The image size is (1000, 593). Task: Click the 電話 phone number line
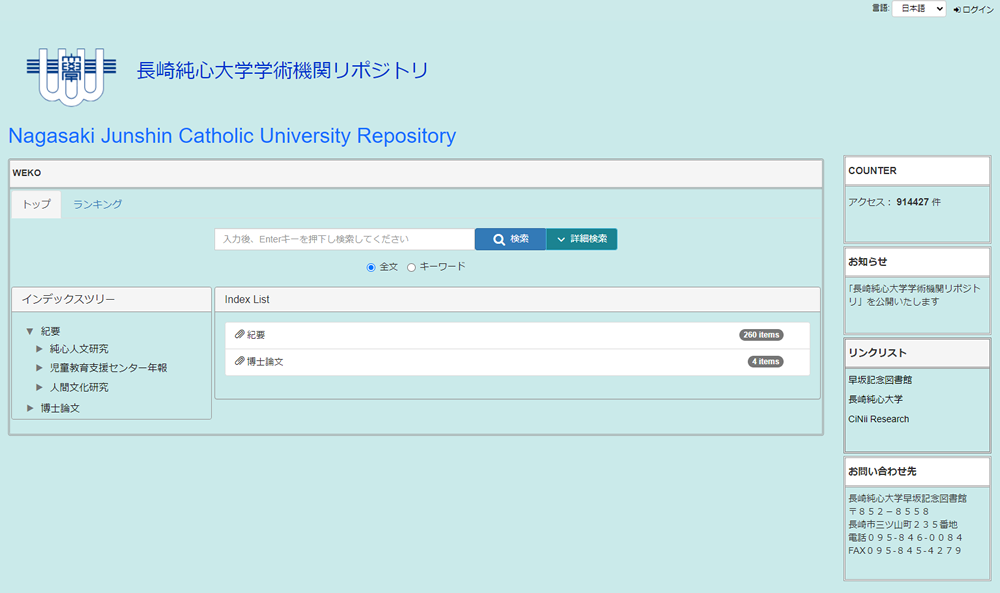pyautogui.click(x=905, y=538)
